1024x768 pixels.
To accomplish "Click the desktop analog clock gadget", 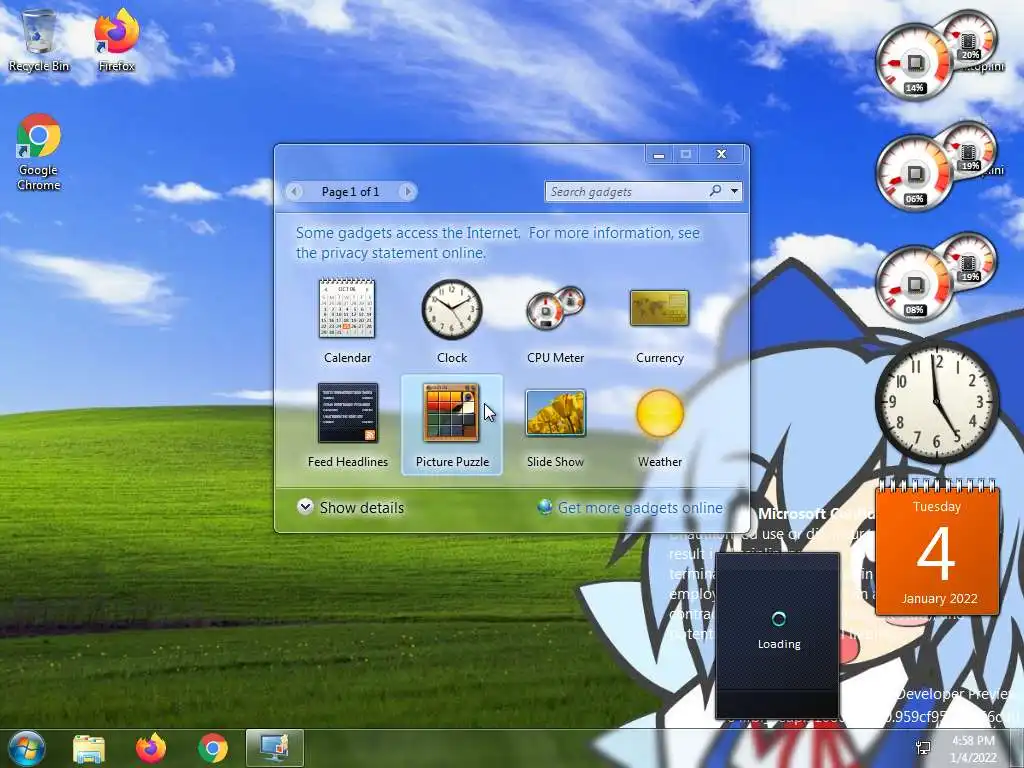I will [x=937, y=401].
